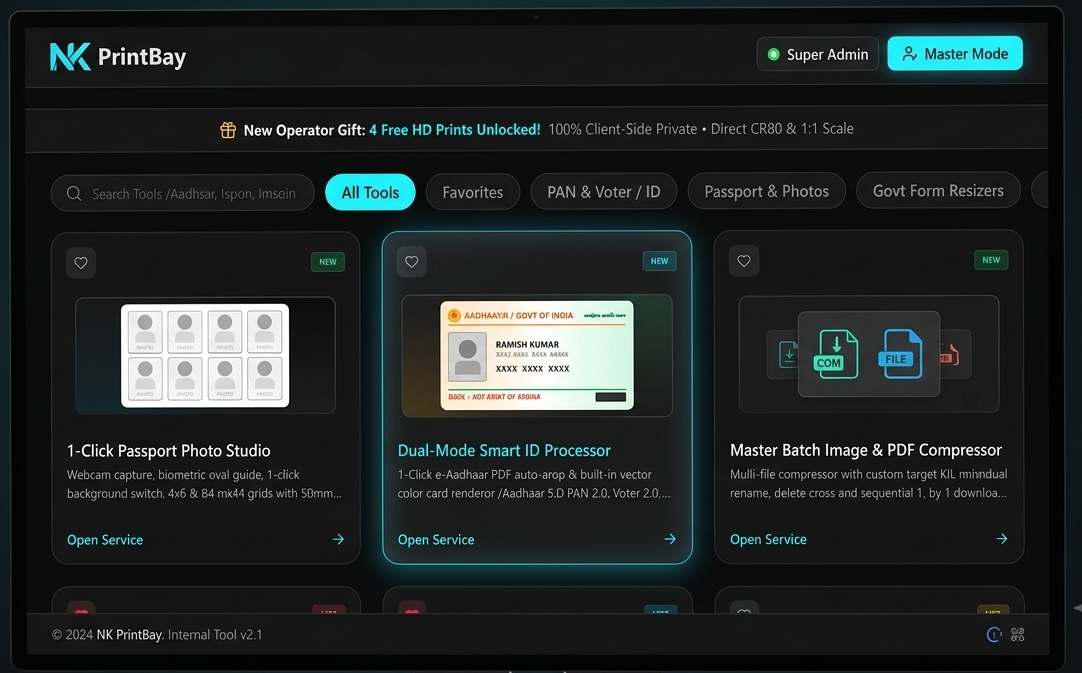The height and width of the screenshot is (673, 1082).
Task: Click the Aadhaar card preview thumbnail
Action: tap(537, 355)
